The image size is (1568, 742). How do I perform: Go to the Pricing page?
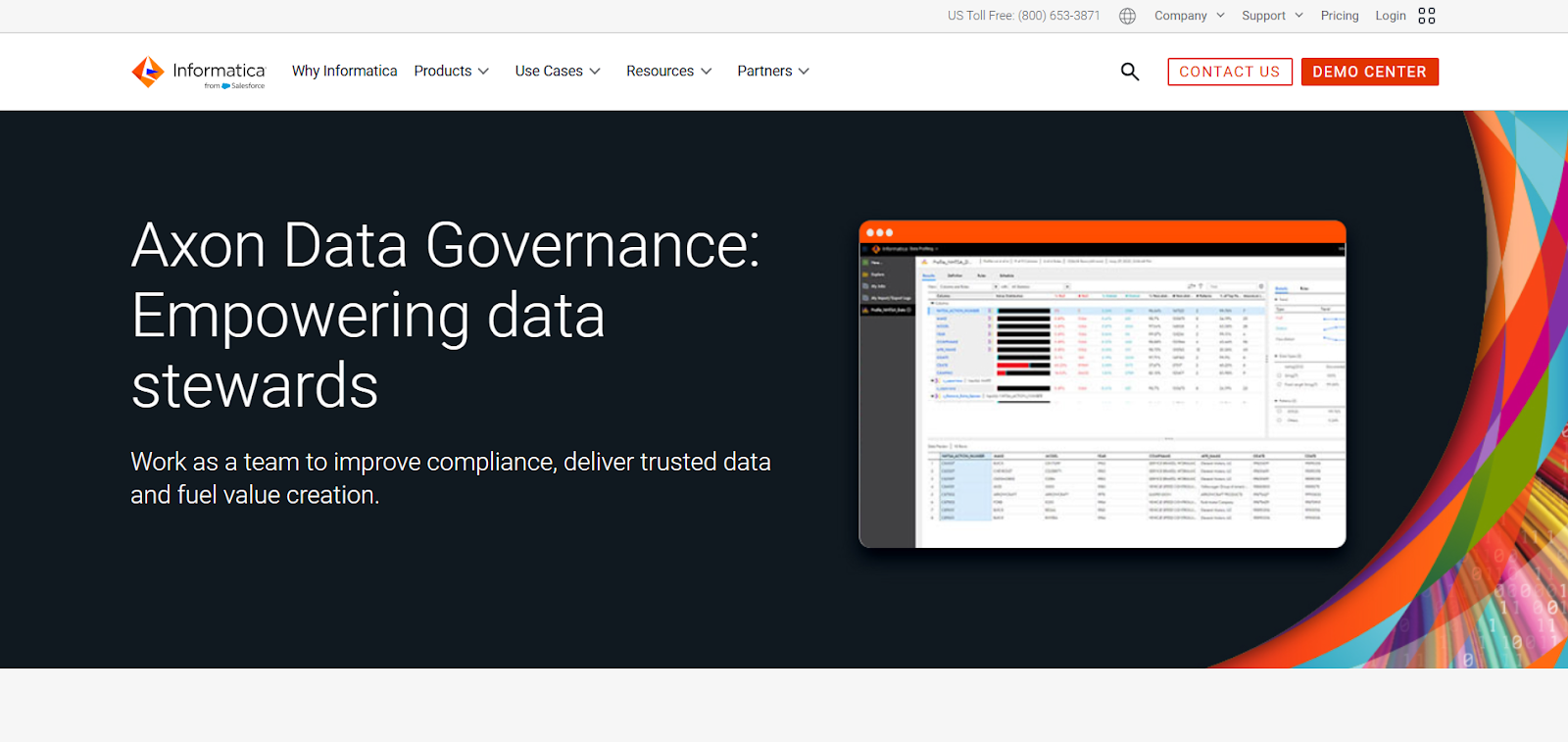pos(1340,16)
